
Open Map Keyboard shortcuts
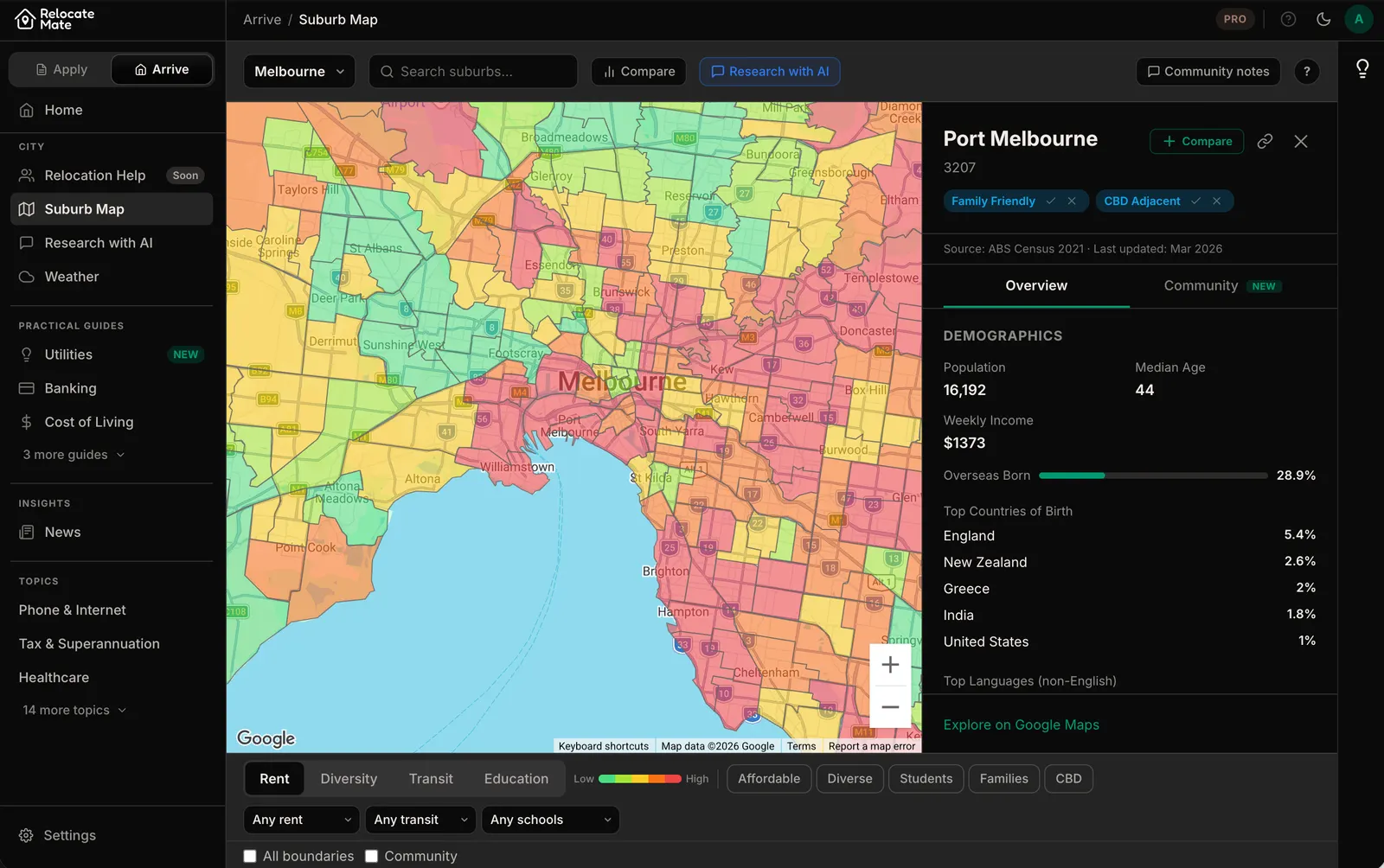[604, 746]
